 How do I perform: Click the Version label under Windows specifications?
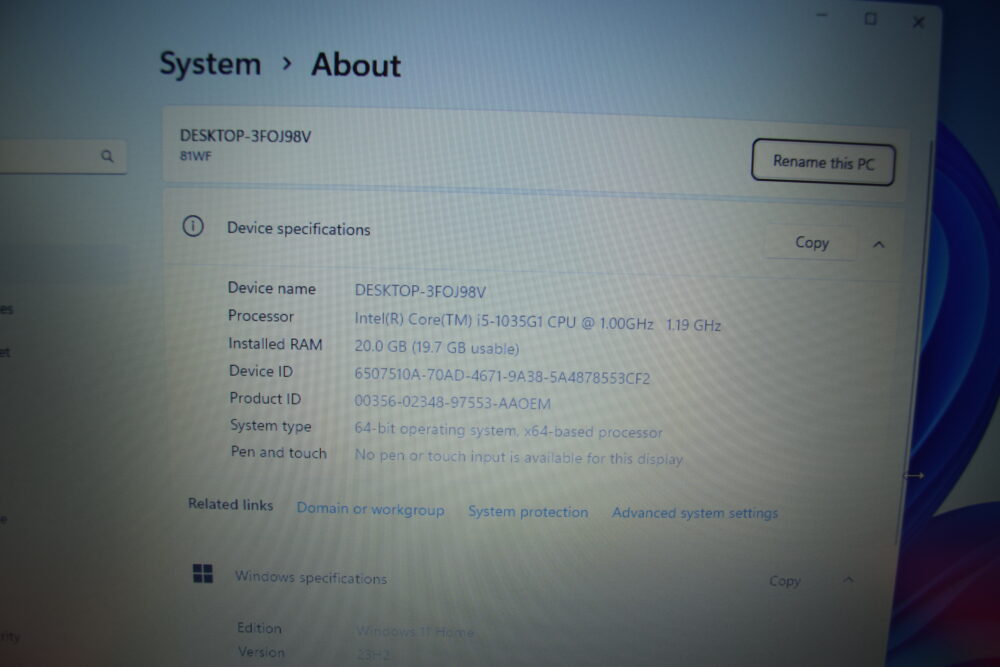point(261,652)
